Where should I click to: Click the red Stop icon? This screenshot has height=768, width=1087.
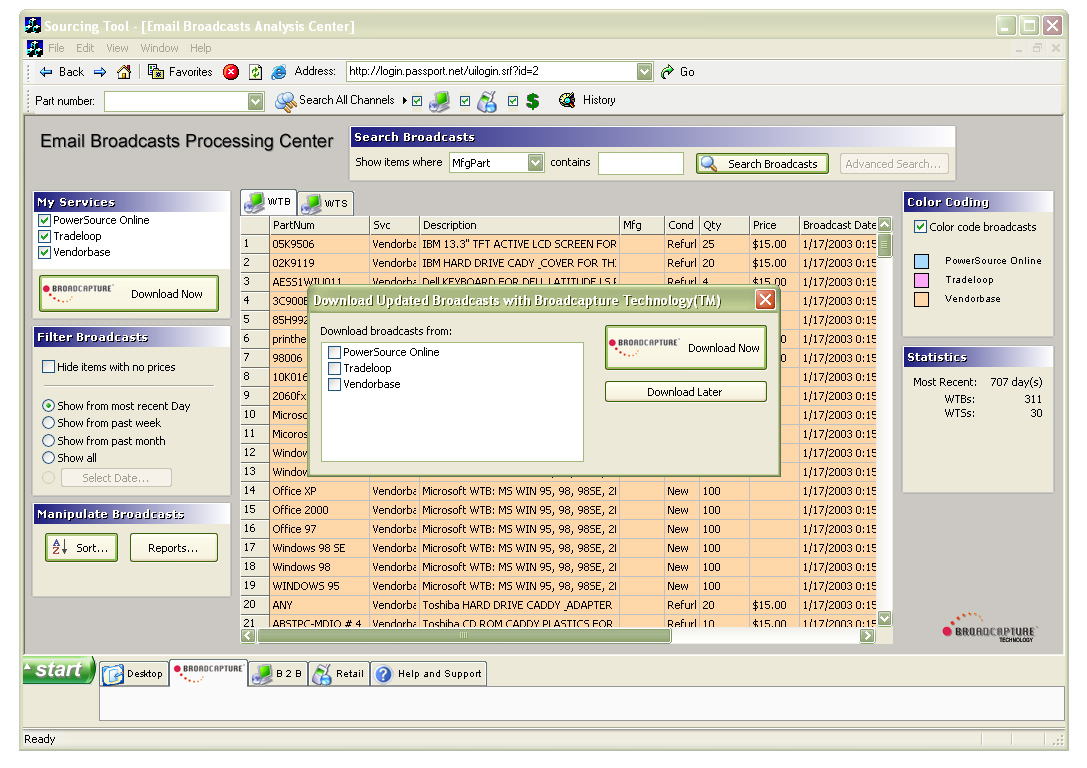(x=231, y=72)
